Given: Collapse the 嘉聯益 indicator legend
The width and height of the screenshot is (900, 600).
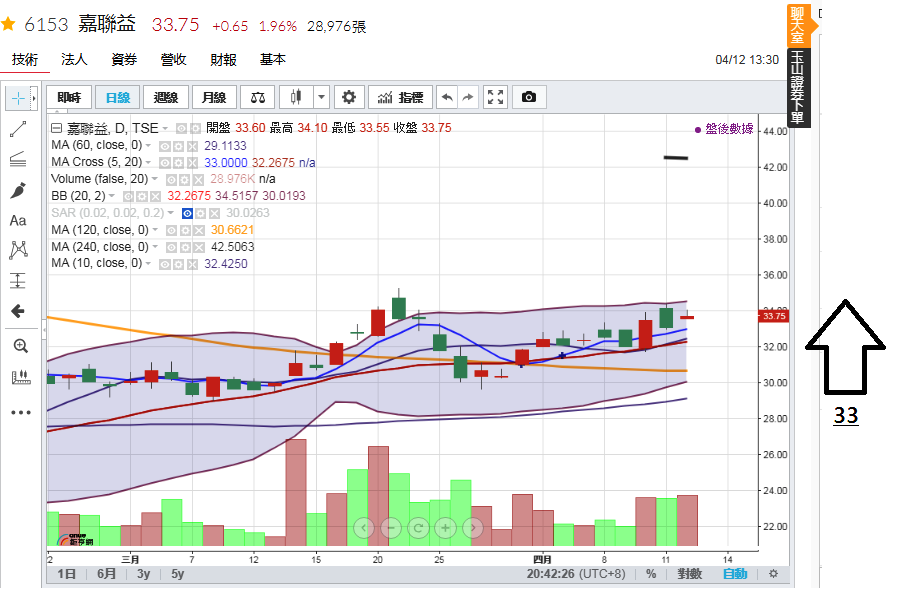Looking at the screenshot, I should pos(56,128).
